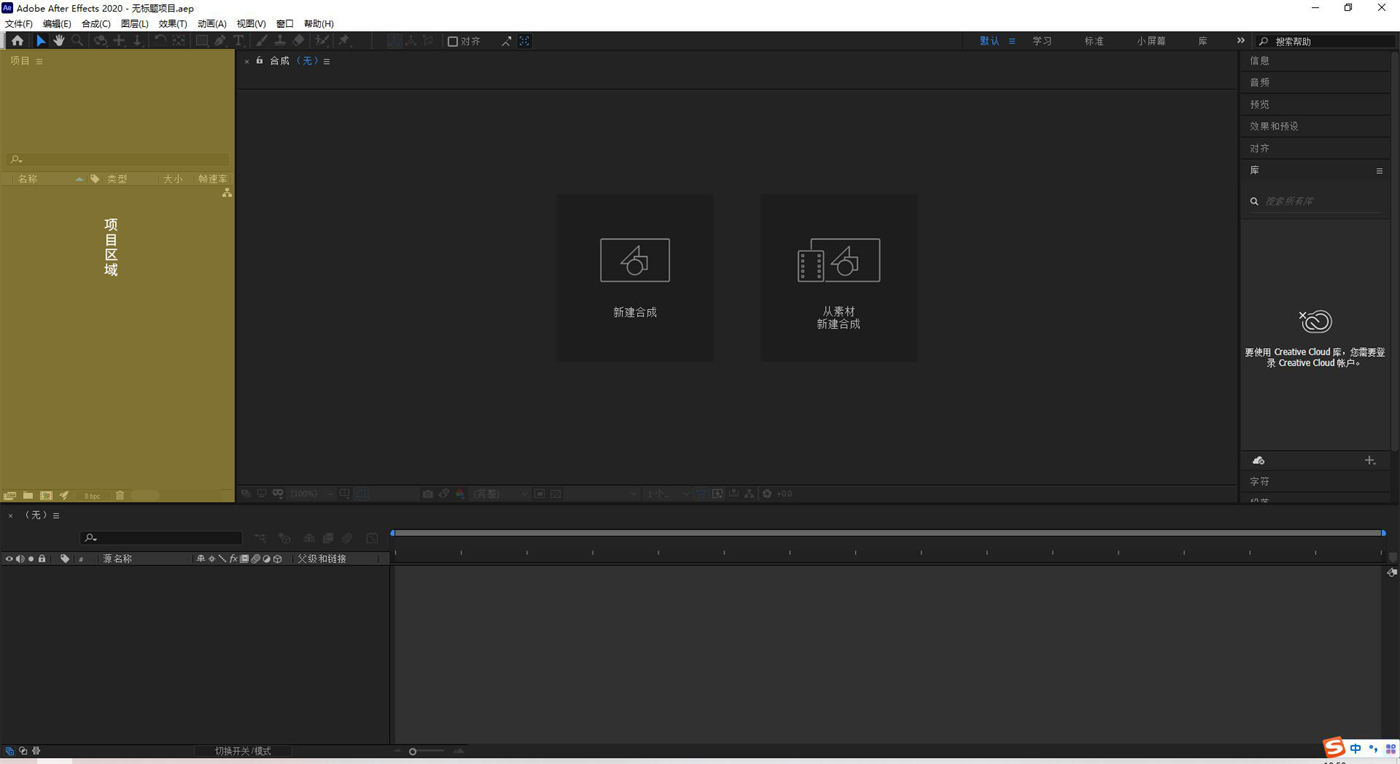Click the interpret footage icon in project panel
Viewport: 1400px width, 764px height.
tap(10, 495)
